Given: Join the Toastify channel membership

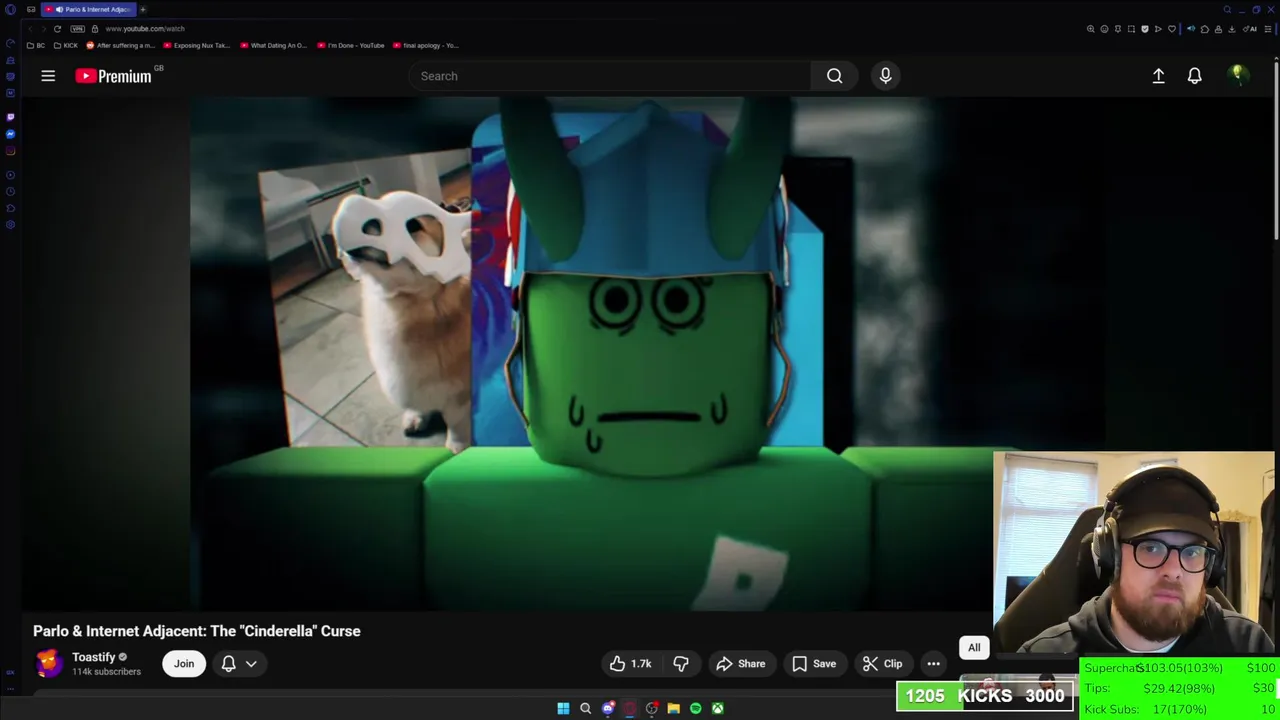Looking at the screenshot, I should click(184, 664).
